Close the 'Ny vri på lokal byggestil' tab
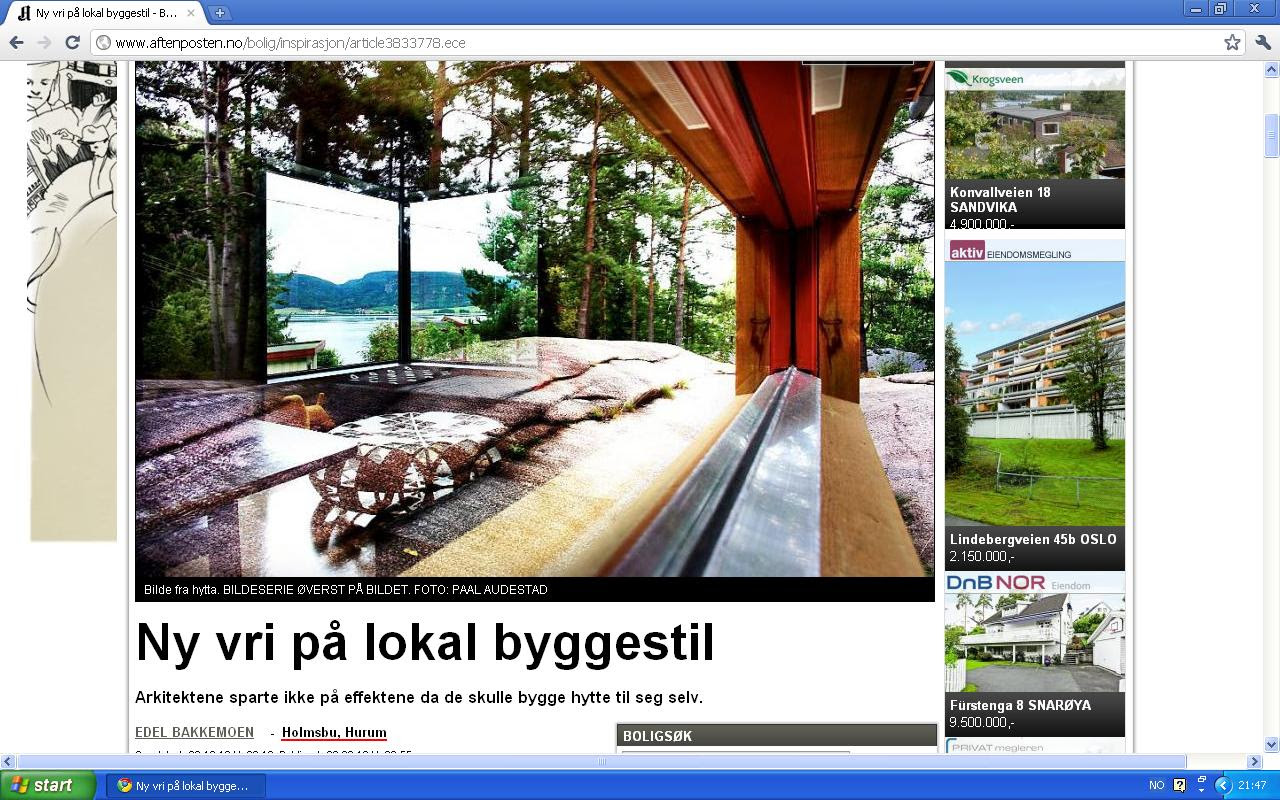 pos(191,13)
